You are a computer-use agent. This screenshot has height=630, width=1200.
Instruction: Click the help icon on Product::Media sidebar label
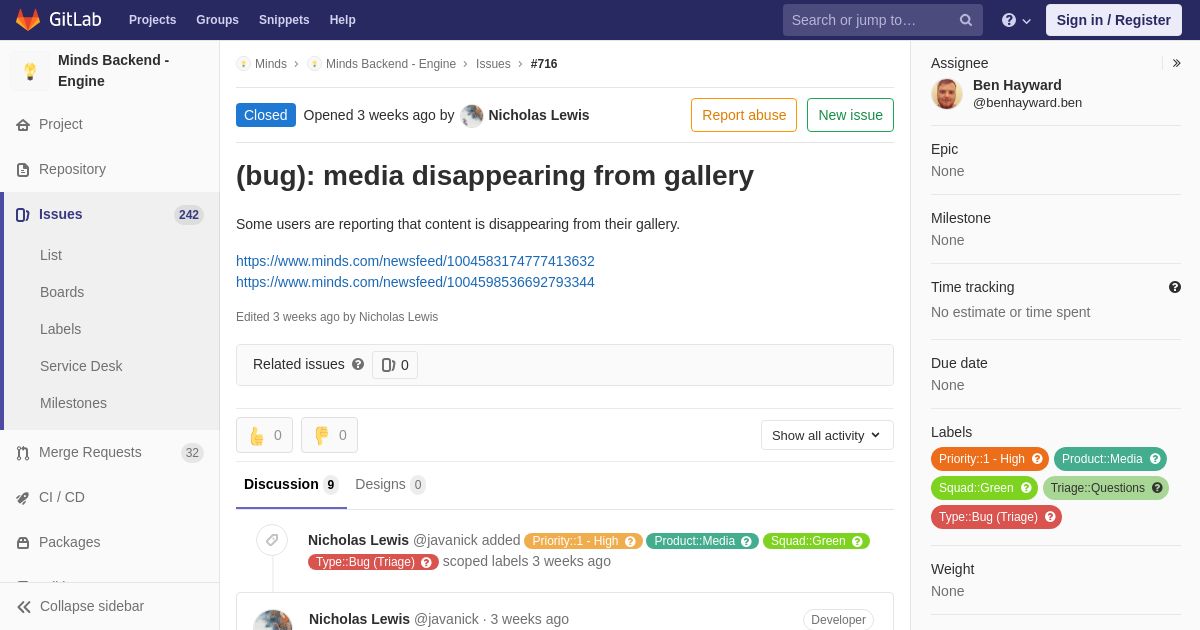tap(1155, 459)
